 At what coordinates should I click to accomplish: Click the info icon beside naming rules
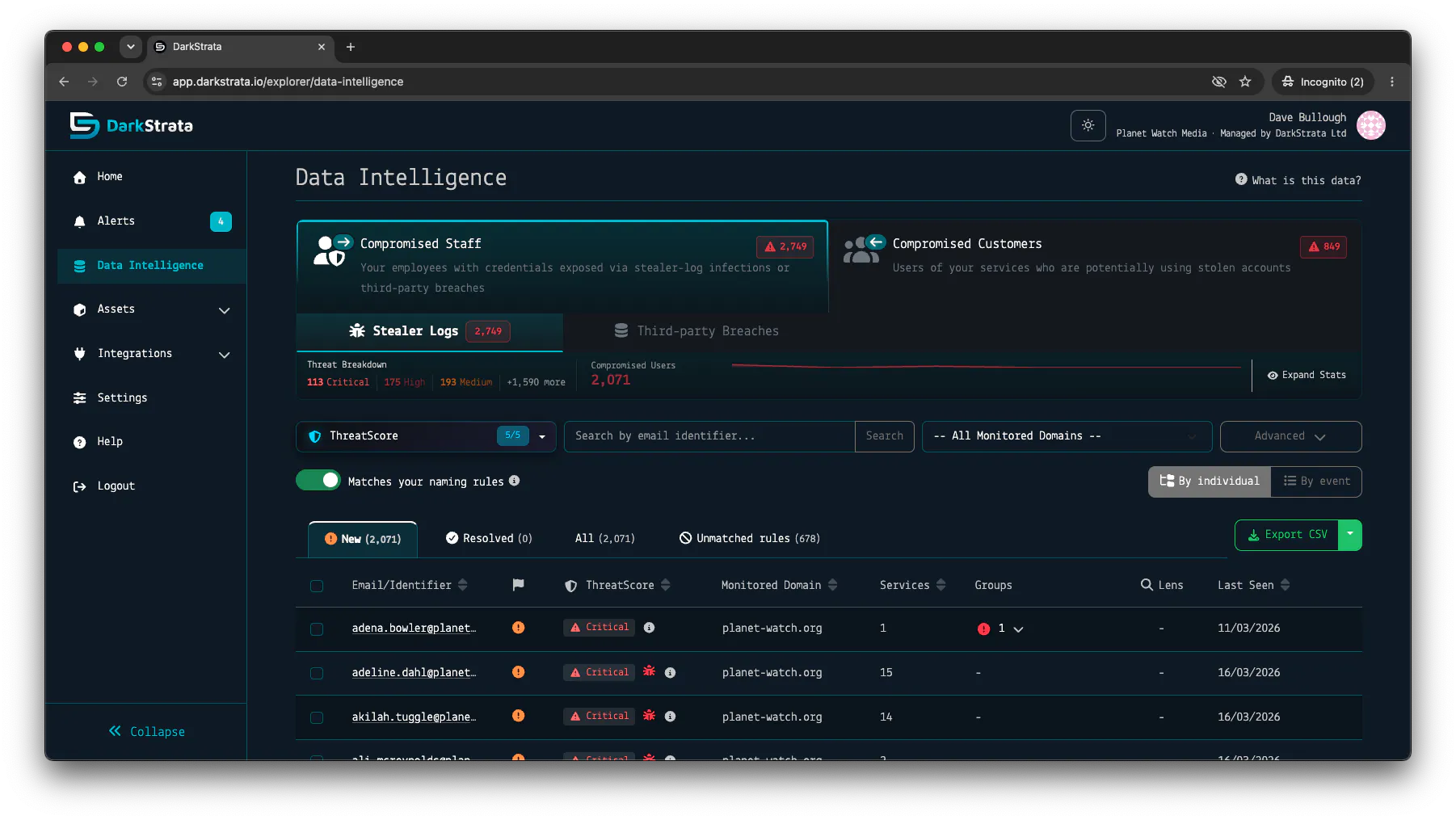514,481
